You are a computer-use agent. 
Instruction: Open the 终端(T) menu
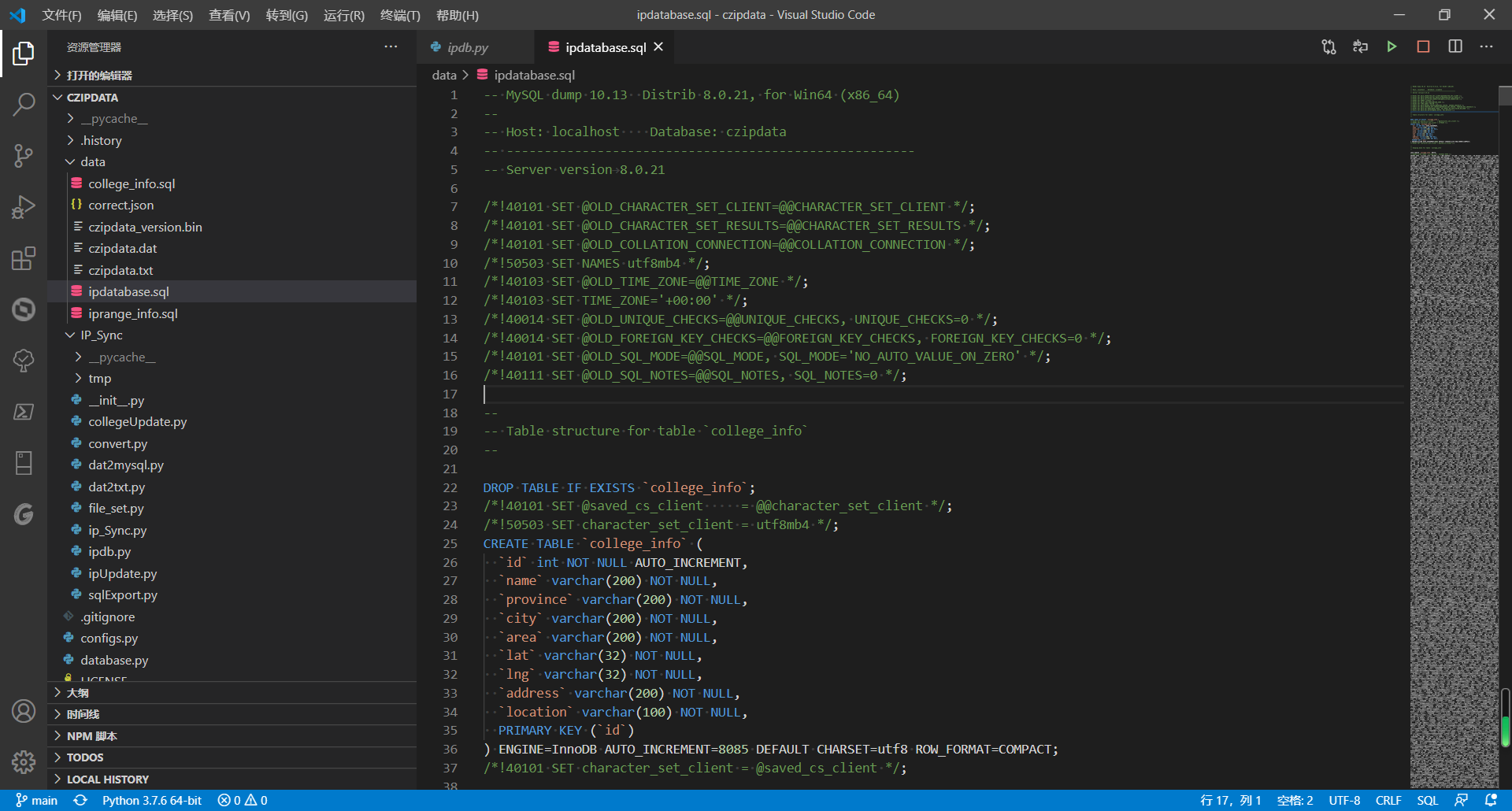point(400,15)
